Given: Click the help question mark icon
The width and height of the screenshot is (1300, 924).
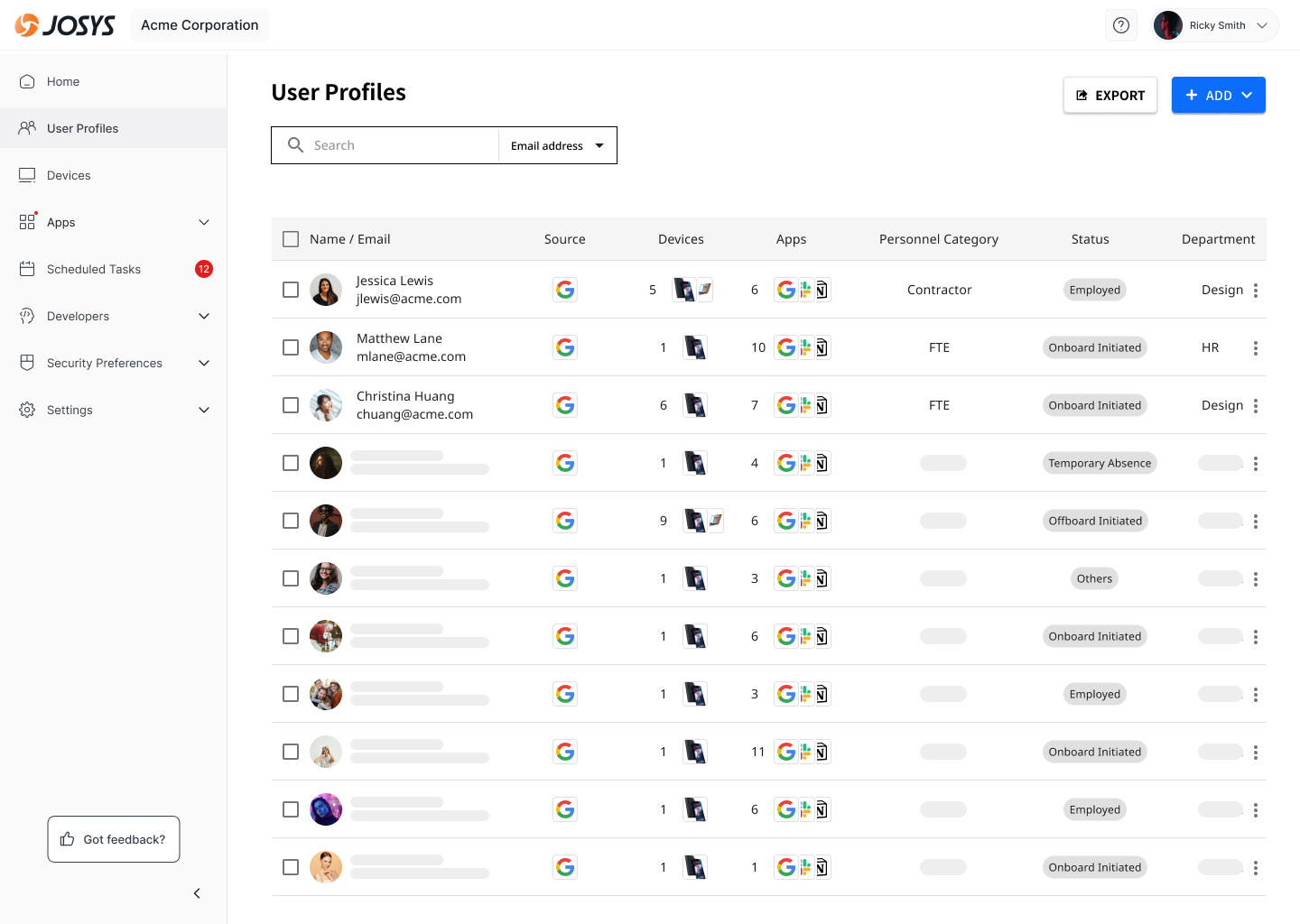Looking at the screenshot, I should [x=1121, y=25].
